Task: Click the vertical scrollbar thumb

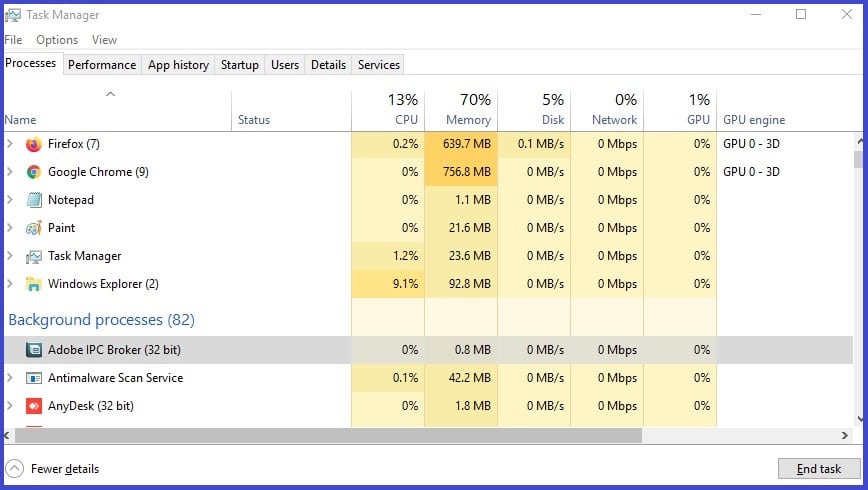Action: (x=859, y=159)
